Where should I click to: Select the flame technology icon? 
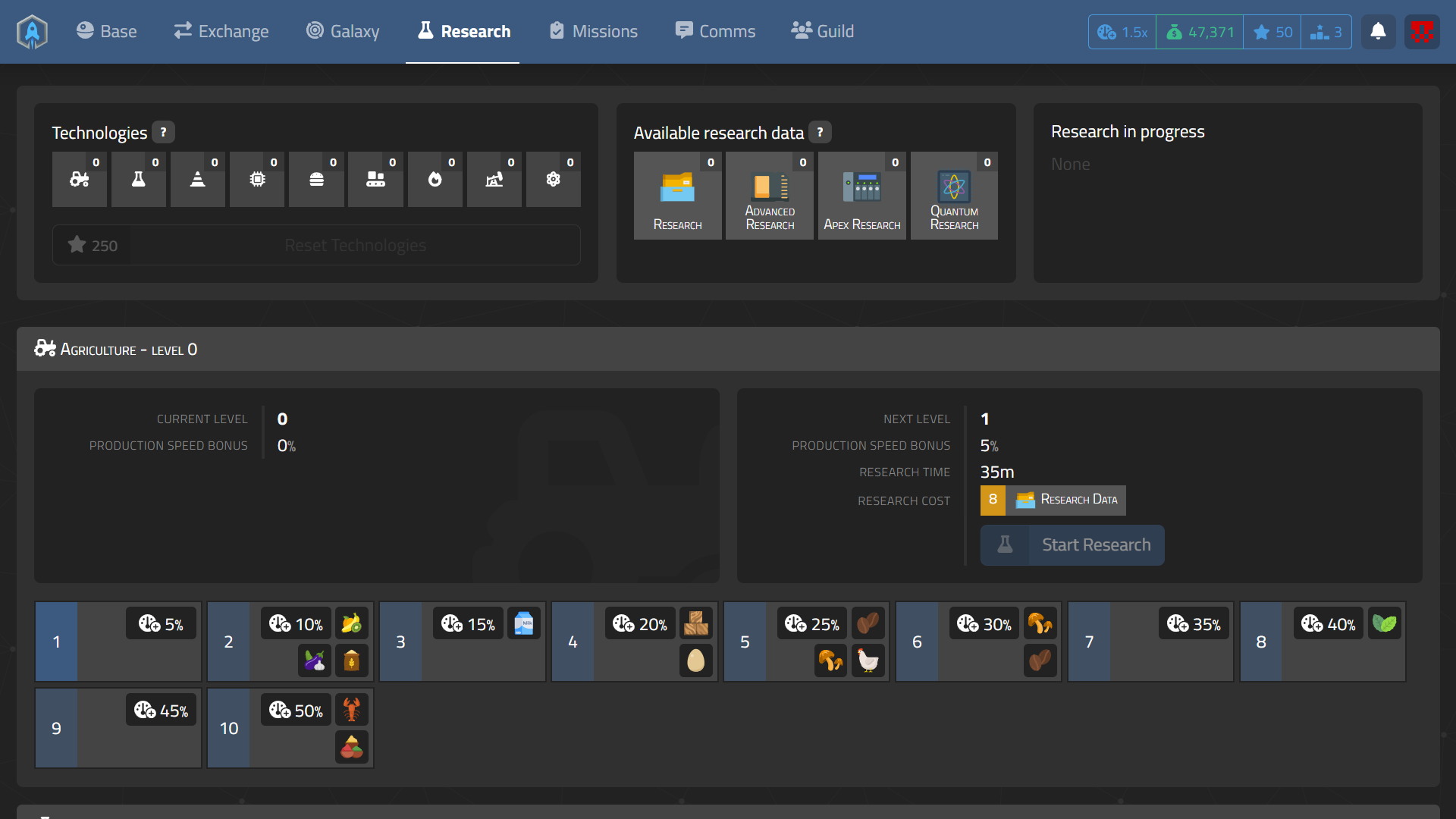pos(435,180)
